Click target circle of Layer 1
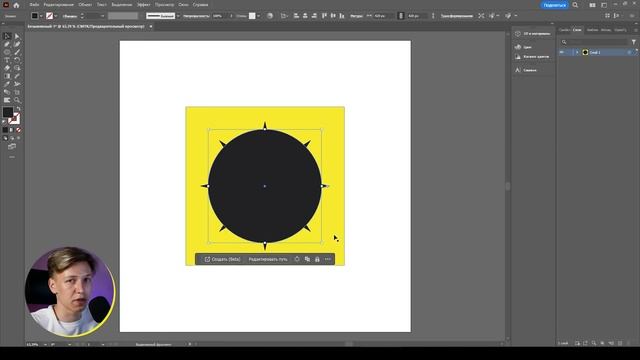The height and width of the screenshot is (360, 640). coord(629,52)
